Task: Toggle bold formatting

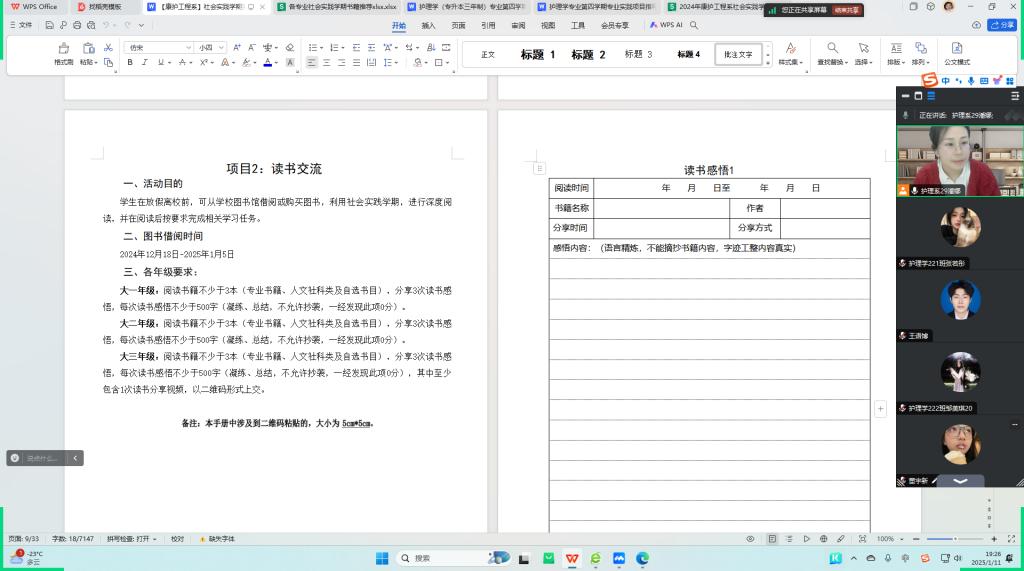Action: coord(130,62)
